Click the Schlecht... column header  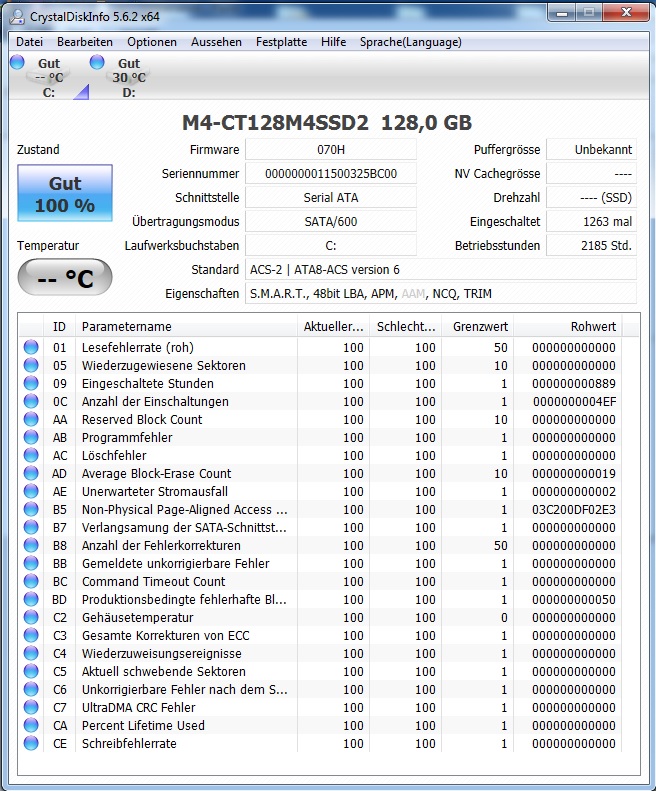tap(406, 326)
